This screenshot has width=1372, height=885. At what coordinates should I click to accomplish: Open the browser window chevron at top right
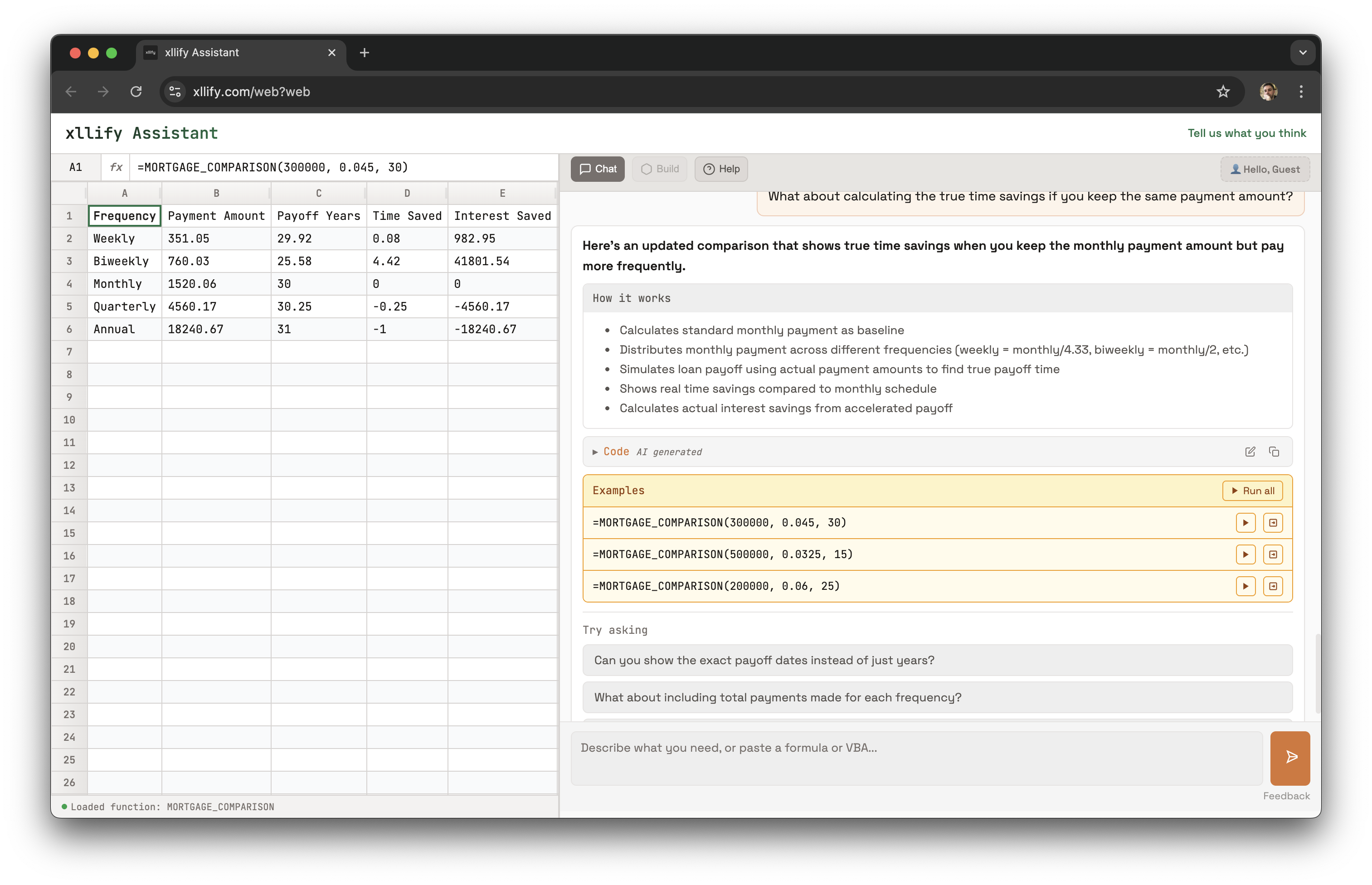(1303, 52)
